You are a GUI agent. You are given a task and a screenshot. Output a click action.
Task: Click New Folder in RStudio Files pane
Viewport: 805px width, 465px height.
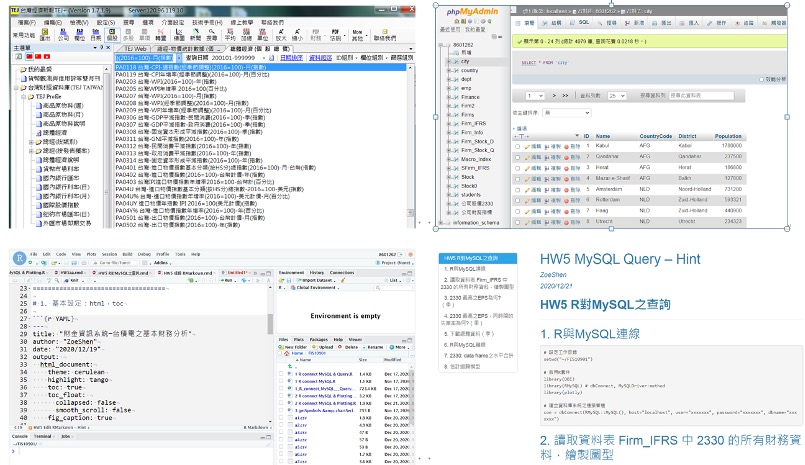[x=294, y=347]
